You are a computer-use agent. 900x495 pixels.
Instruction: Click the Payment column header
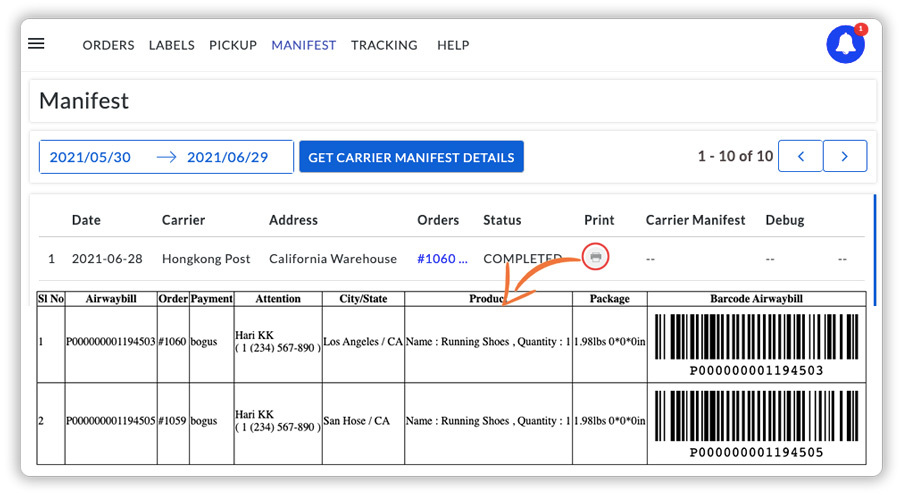tap(212, 299)
